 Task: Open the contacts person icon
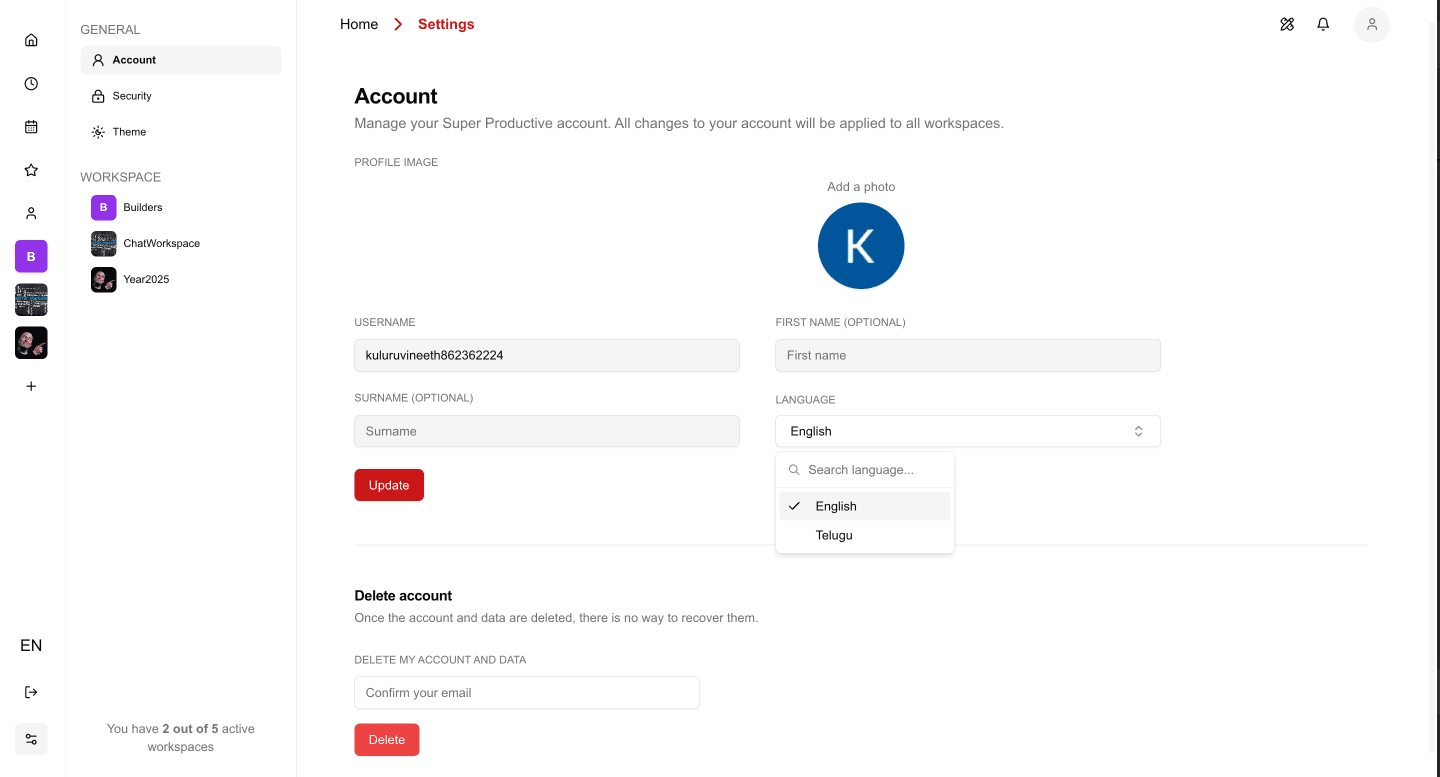(x=31, y=213)
